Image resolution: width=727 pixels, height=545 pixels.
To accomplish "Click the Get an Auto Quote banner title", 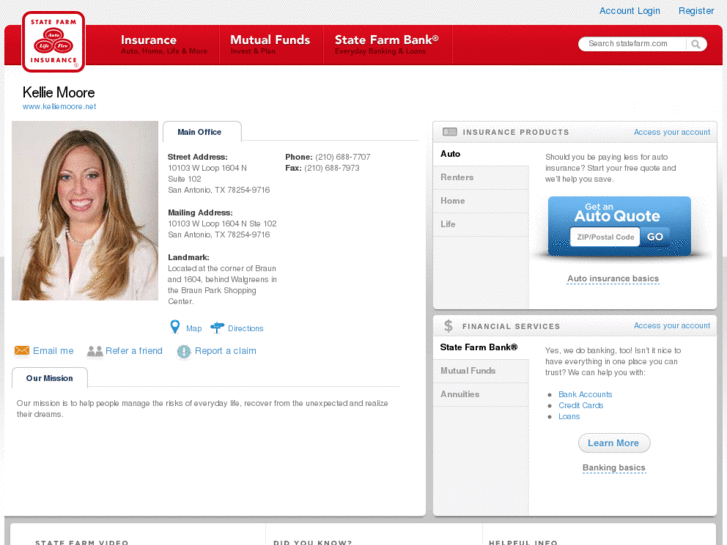I will click(617, 213).
